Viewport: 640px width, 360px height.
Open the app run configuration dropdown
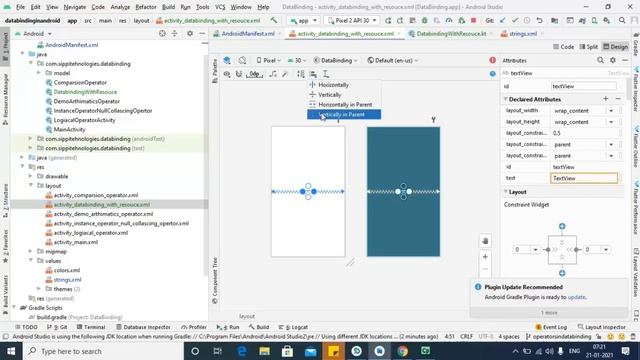click(x=303, y=20)
